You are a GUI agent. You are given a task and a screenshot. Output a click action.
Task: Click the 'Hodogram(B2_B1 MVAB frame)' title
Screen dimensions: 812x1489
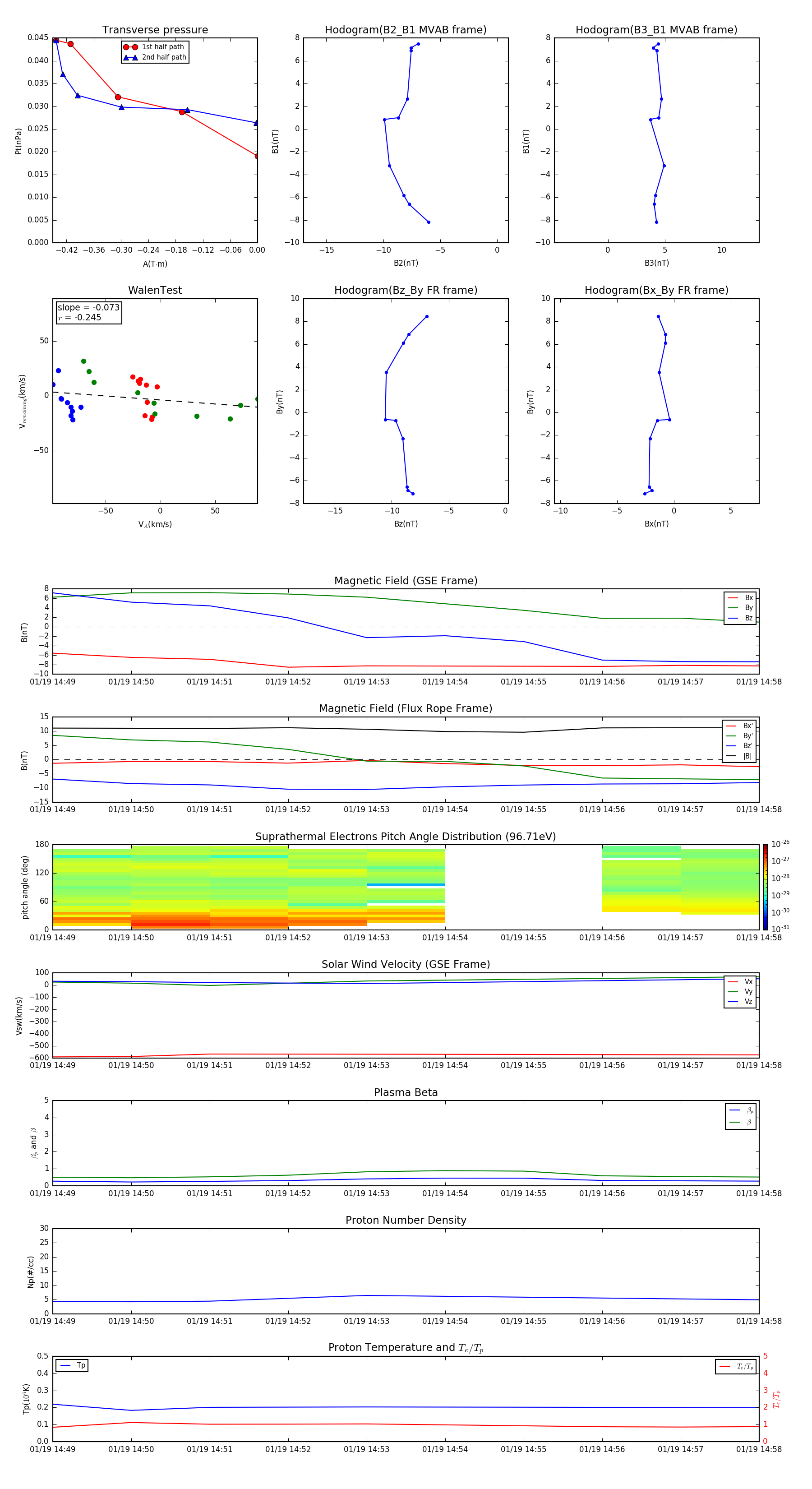[x=406, y=30]
